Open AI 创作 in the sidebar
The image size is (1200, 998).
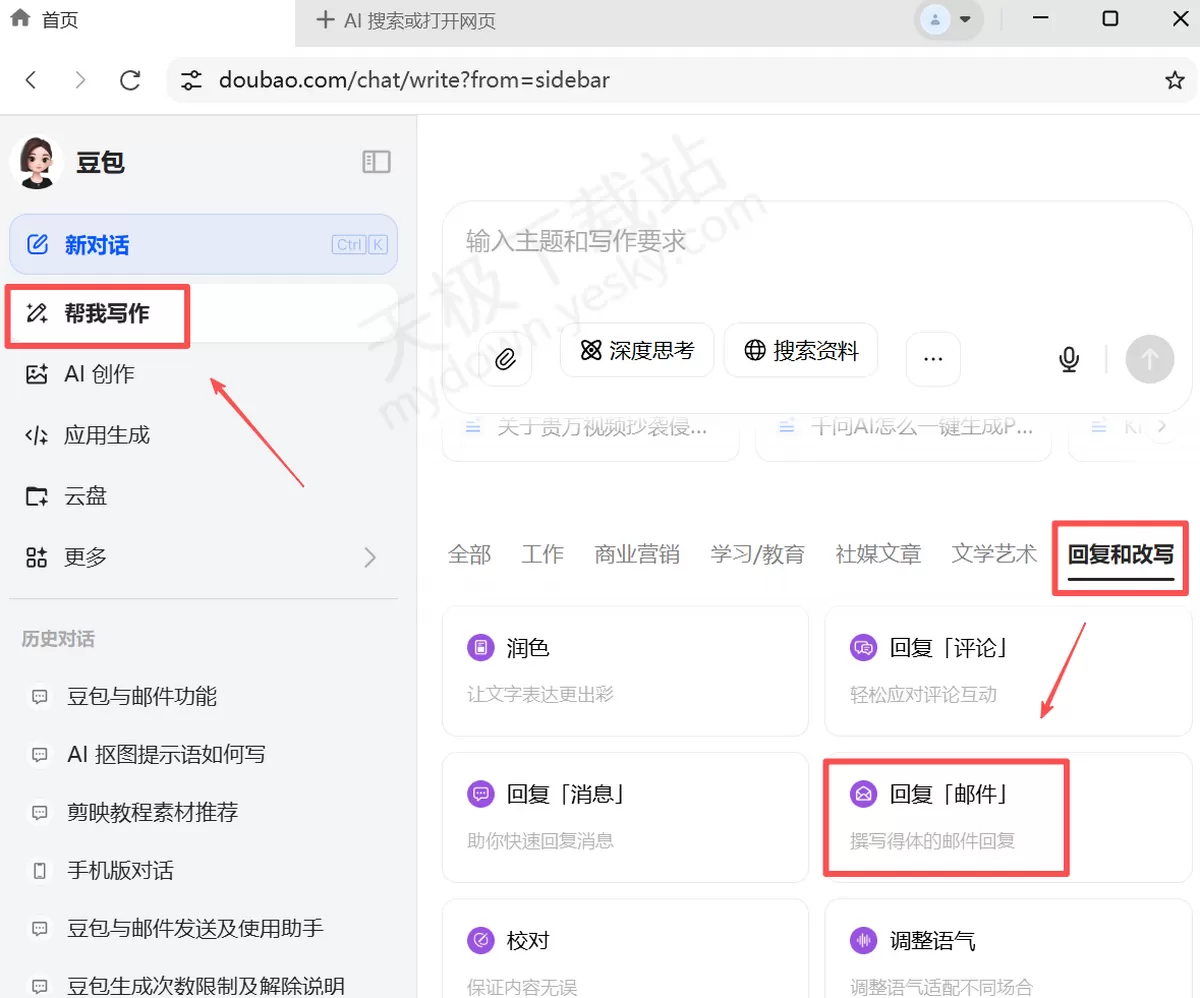coord(204,374)
